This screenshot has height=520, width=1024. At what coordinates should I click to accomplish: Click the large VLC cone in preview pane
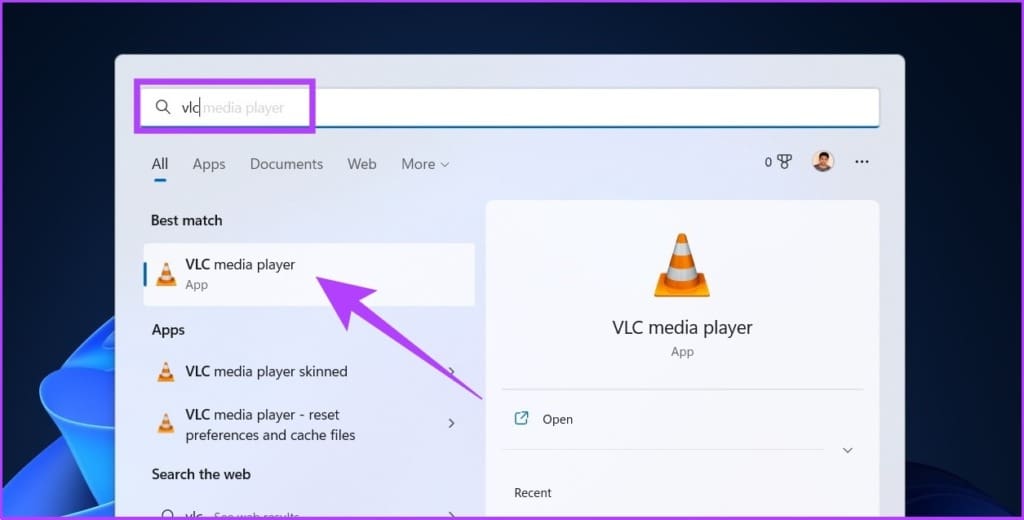682,265
